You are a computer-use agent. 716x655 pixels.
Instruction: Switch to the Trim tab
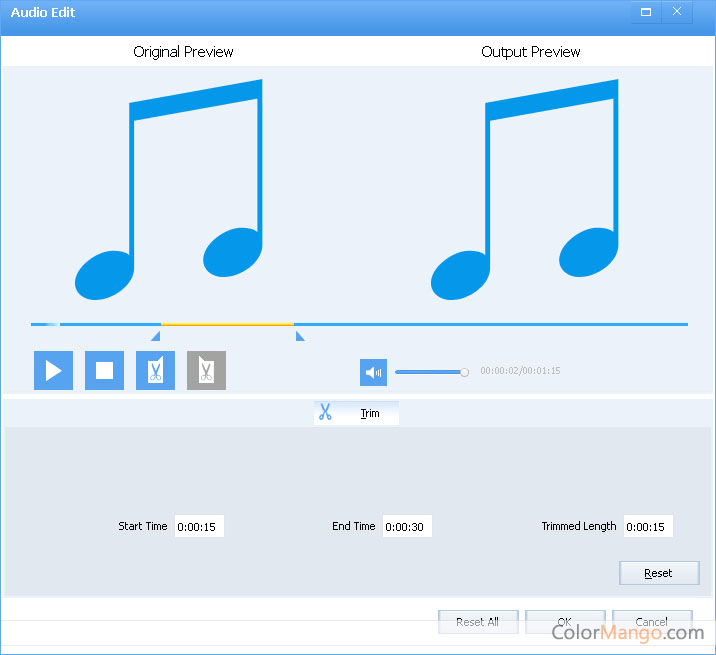click(369, 413)
